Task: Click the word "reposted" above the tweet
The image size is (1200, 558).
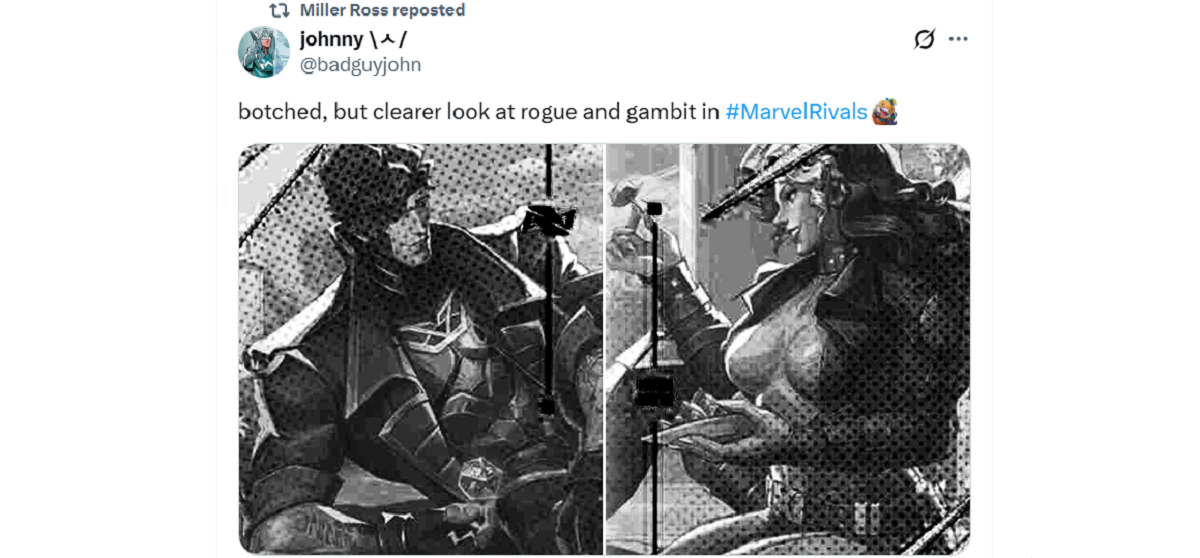Action: pos(429,11)
